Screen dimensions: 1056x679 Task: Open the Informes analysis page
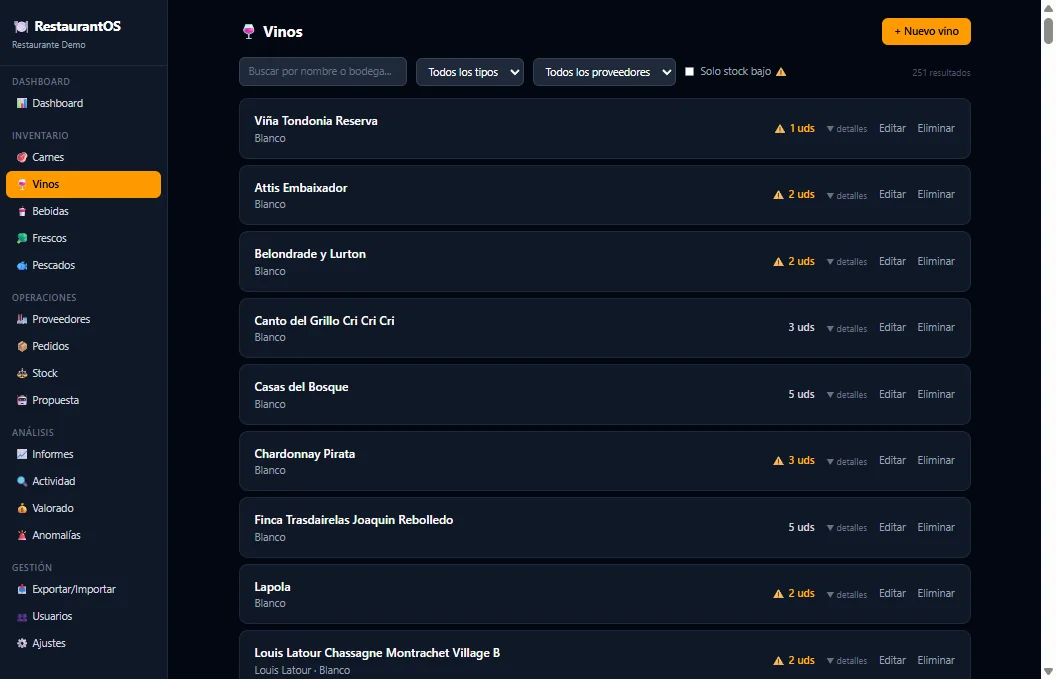84,454
